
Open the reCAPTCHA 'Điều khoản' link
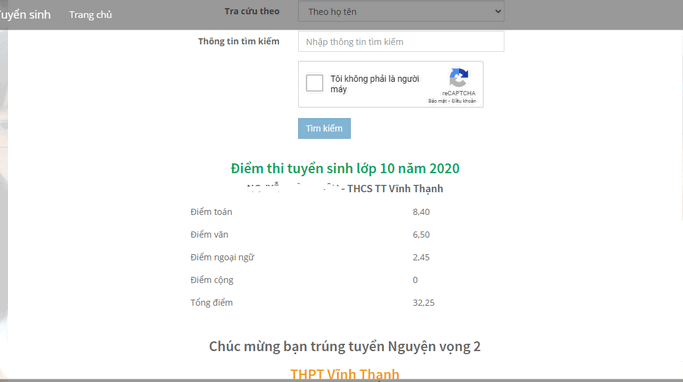coord(464,101)
